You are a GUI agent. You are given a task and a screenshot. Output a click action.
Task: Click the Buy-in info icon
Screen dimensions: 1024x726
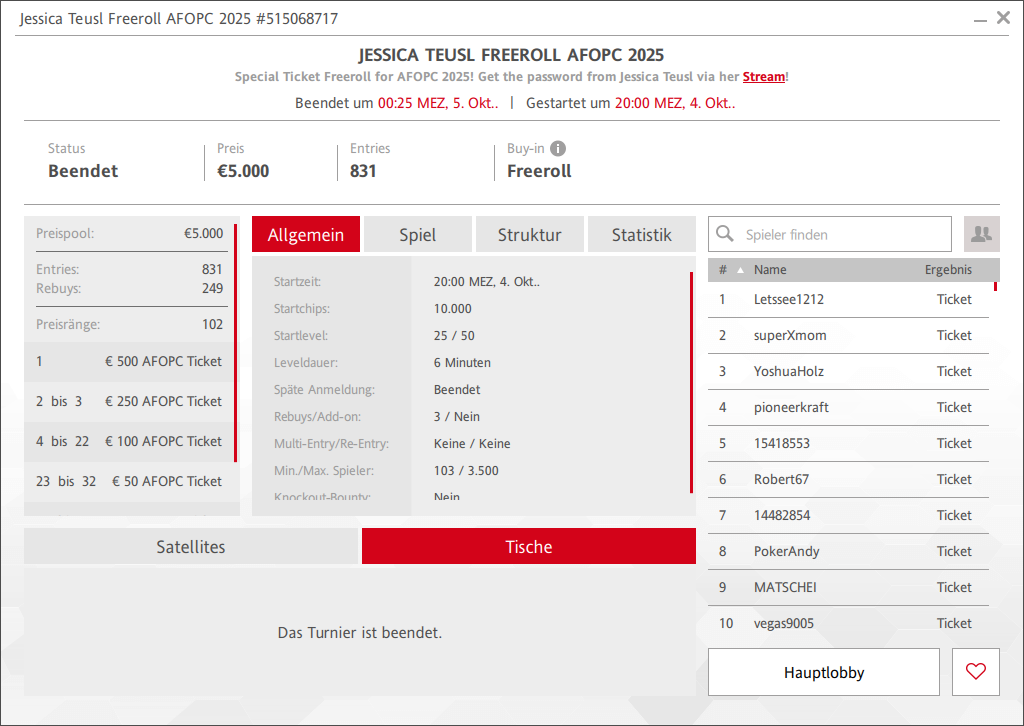point(558,149)
